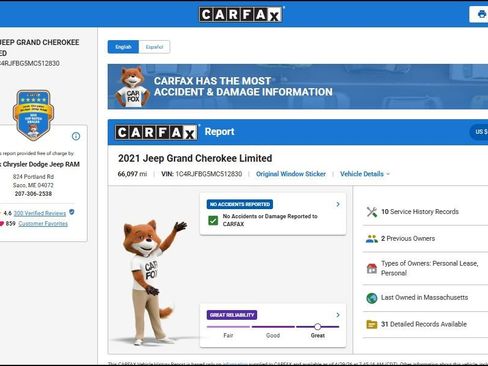488x366 pixels.
Task: Open the 200 Verified Reviews link
Action: coord(40,213)
